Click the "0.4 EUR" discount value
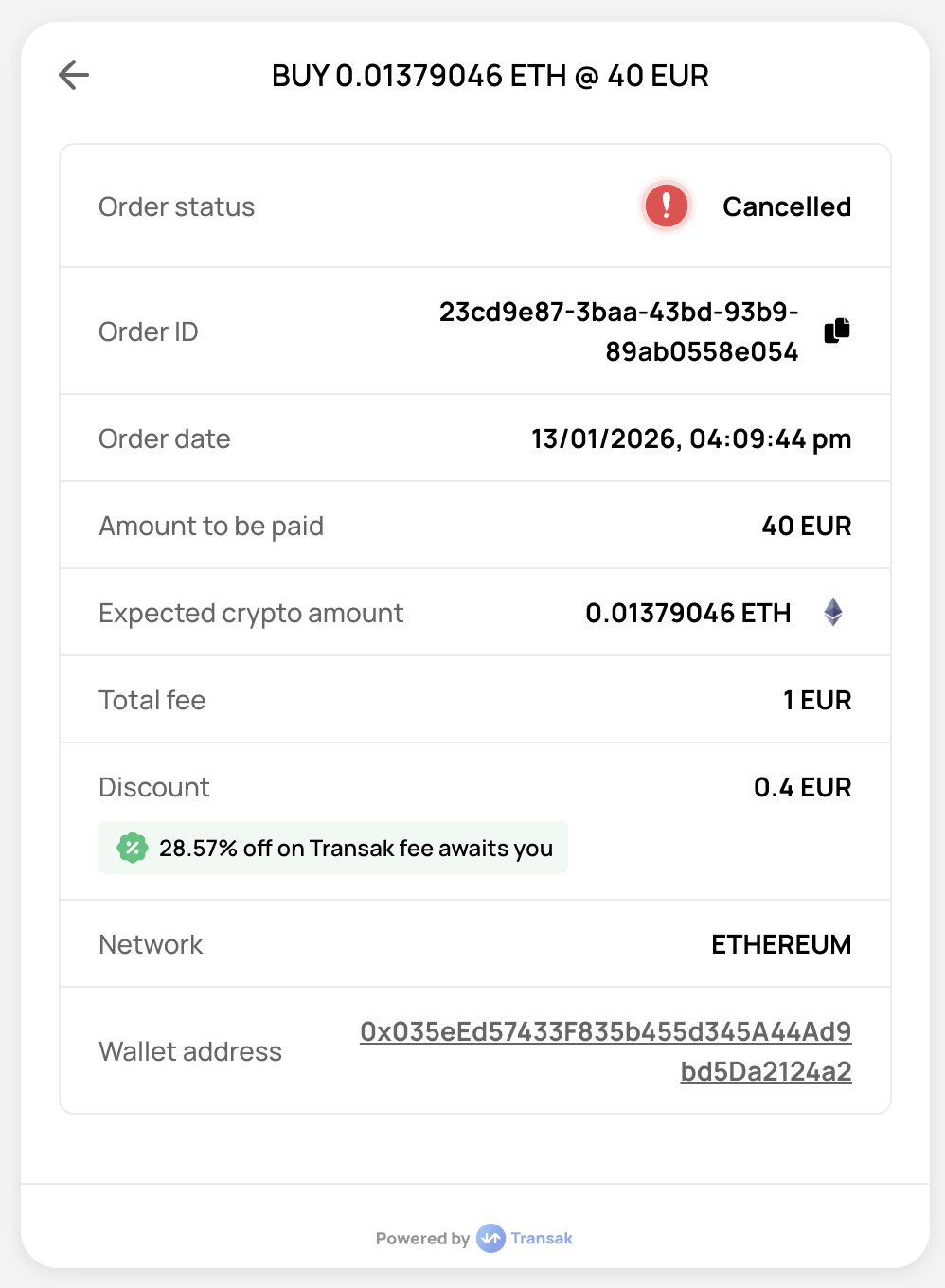 pyautogui.click(x=803, y=787)
